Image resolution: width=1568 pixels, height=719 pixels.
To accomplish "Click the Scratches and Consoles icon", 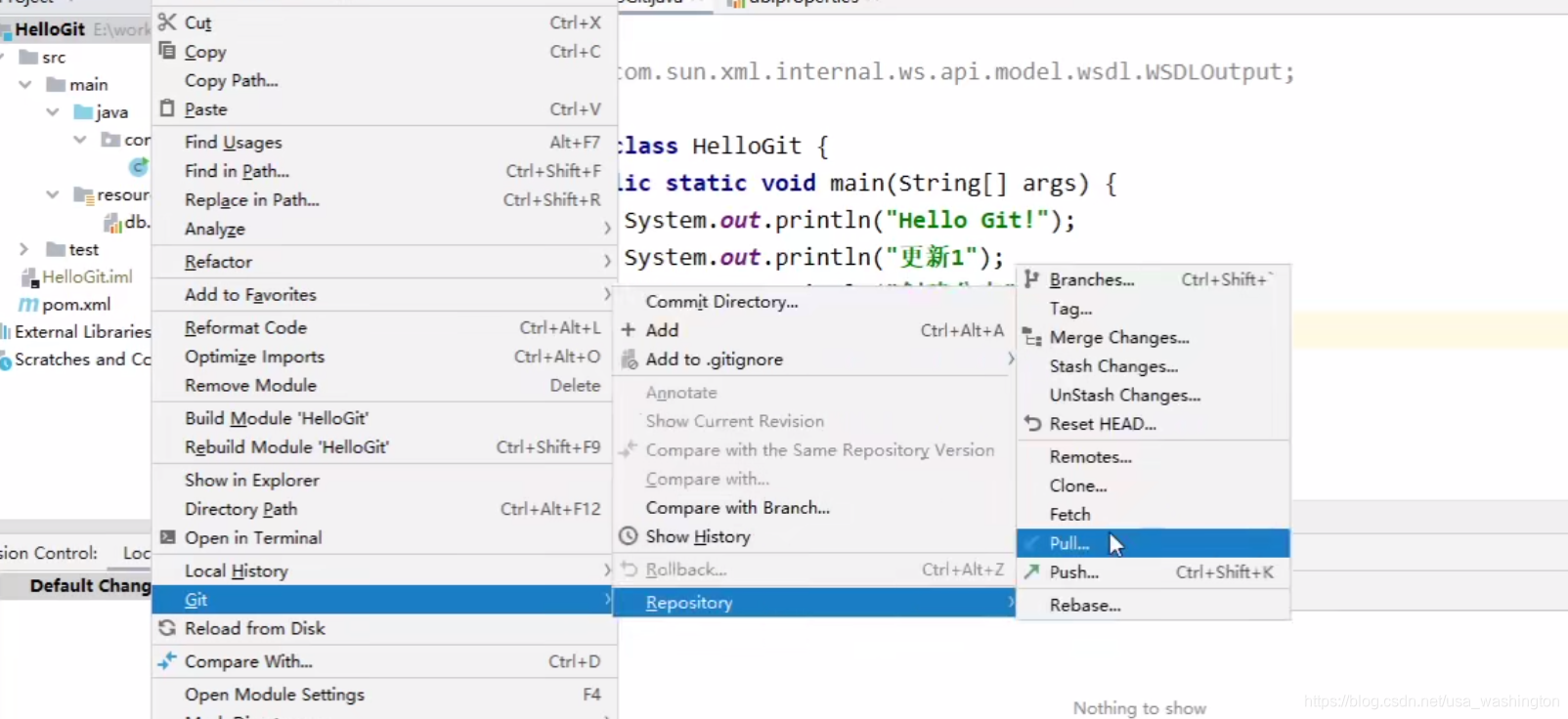I will [x=6, y=360].
